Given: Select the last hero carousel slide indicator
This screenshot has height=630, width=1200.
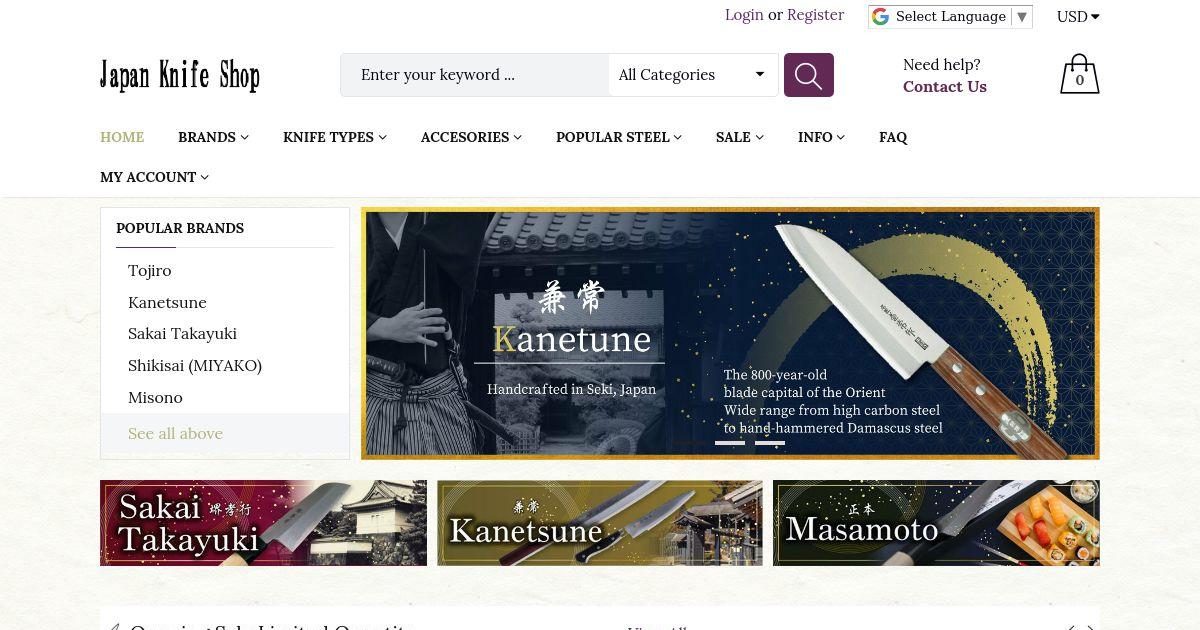Looking at the screenshot, I should (770, 442).
